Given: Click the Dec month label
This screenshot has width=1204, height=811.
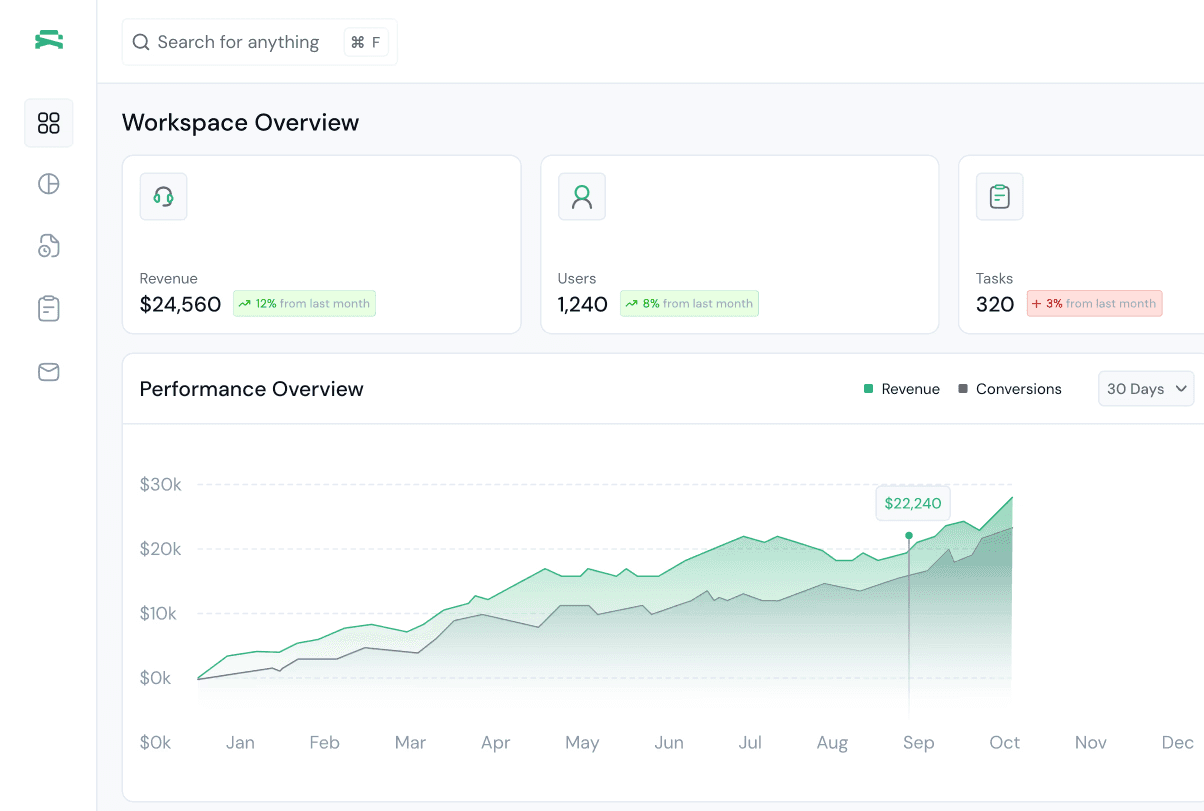Looking at the screenshot, I should click(x=1178, y=743).
